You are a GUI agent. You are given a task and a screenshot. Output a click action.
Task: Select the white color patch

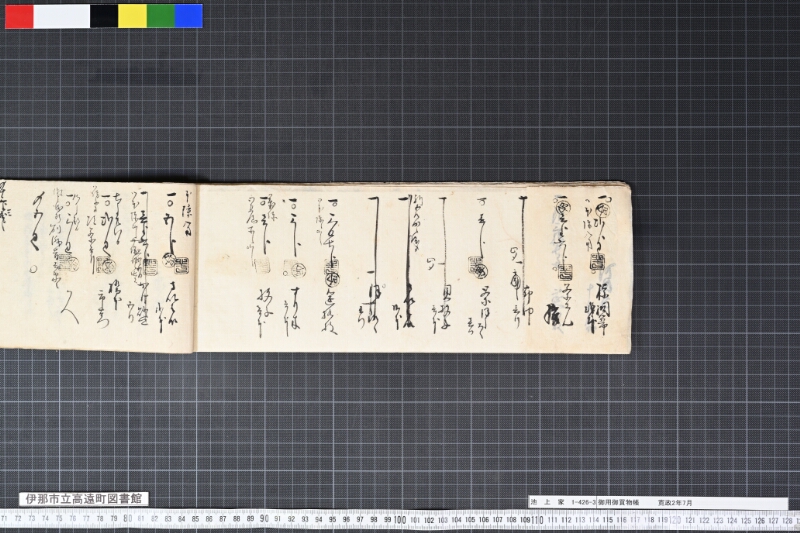pos(62,16)
